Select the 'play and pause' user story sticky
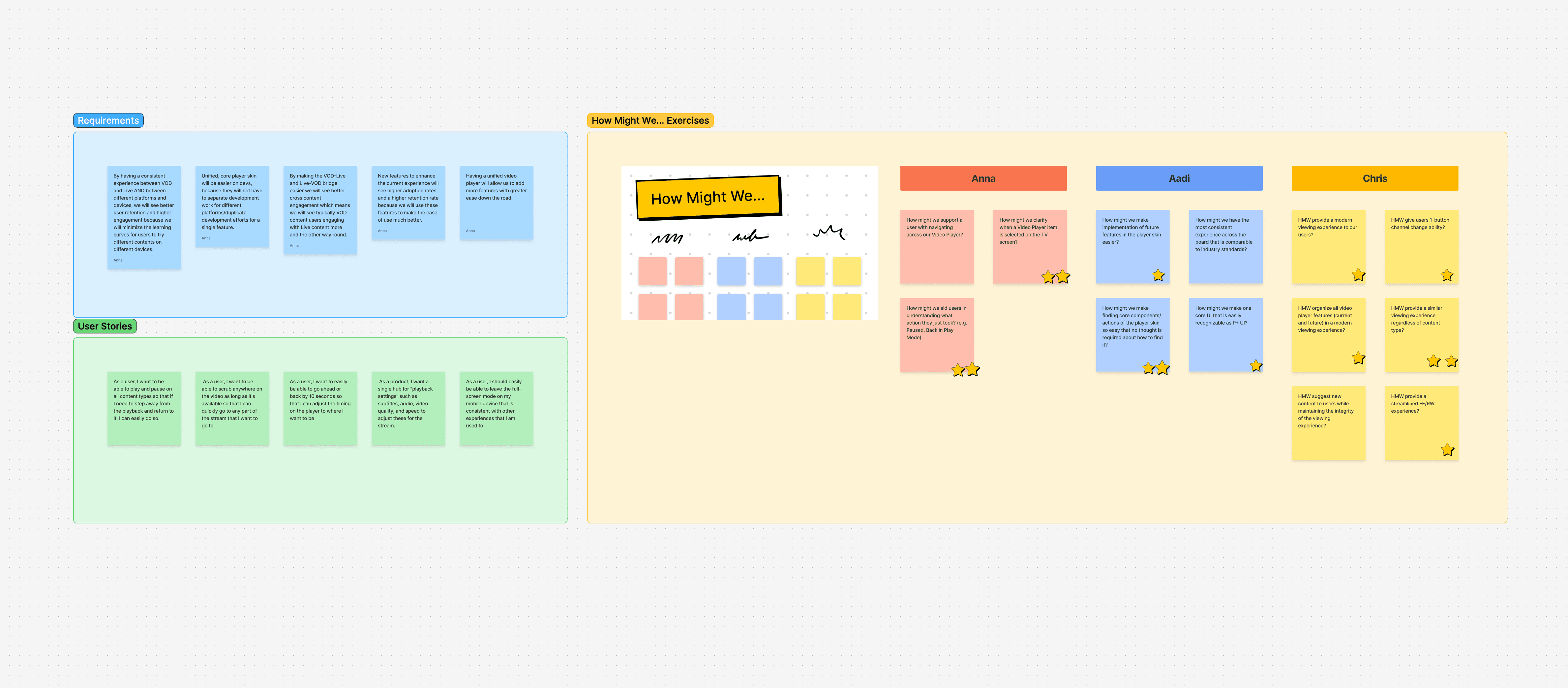 tap(144, 408)
